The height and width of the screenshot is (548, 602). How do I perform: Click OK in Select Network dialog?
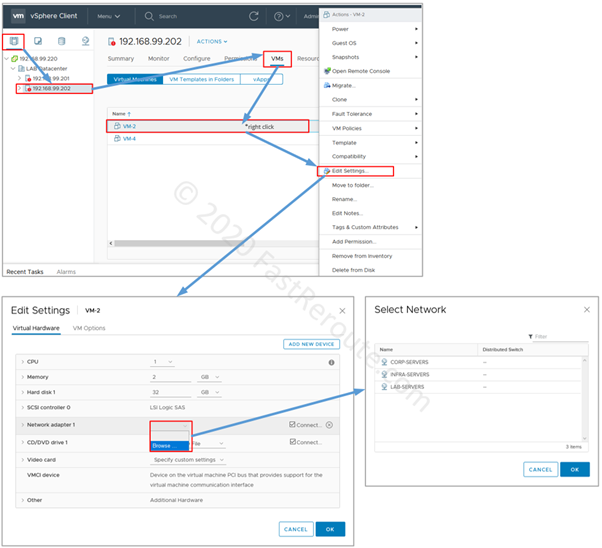point(575,469)
